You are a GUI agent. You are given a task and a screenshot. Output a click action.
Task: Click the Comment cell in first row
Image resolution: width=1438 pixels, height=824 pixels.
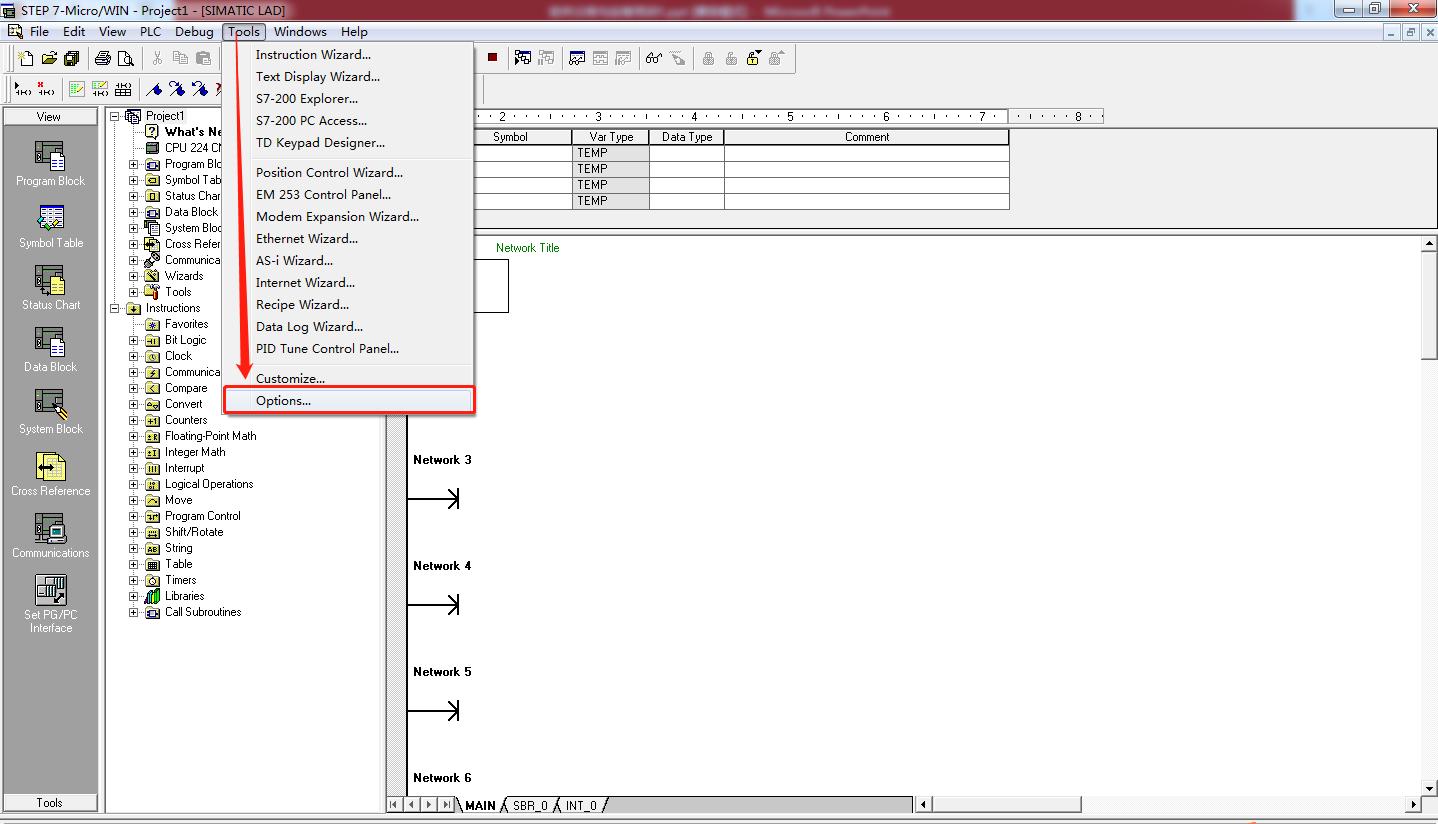coord(866,153)
